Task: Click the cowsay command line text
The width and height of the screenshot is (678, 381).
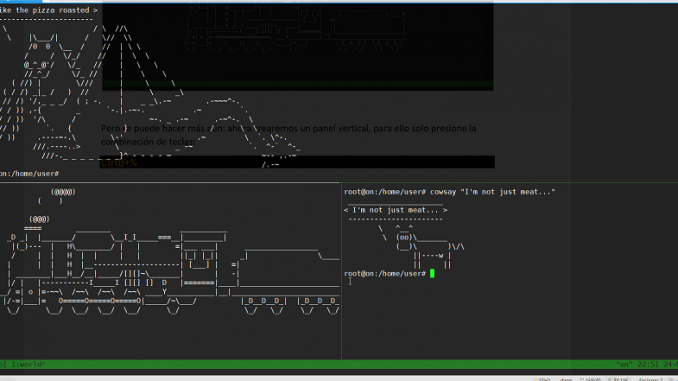Action: (449, 192)
